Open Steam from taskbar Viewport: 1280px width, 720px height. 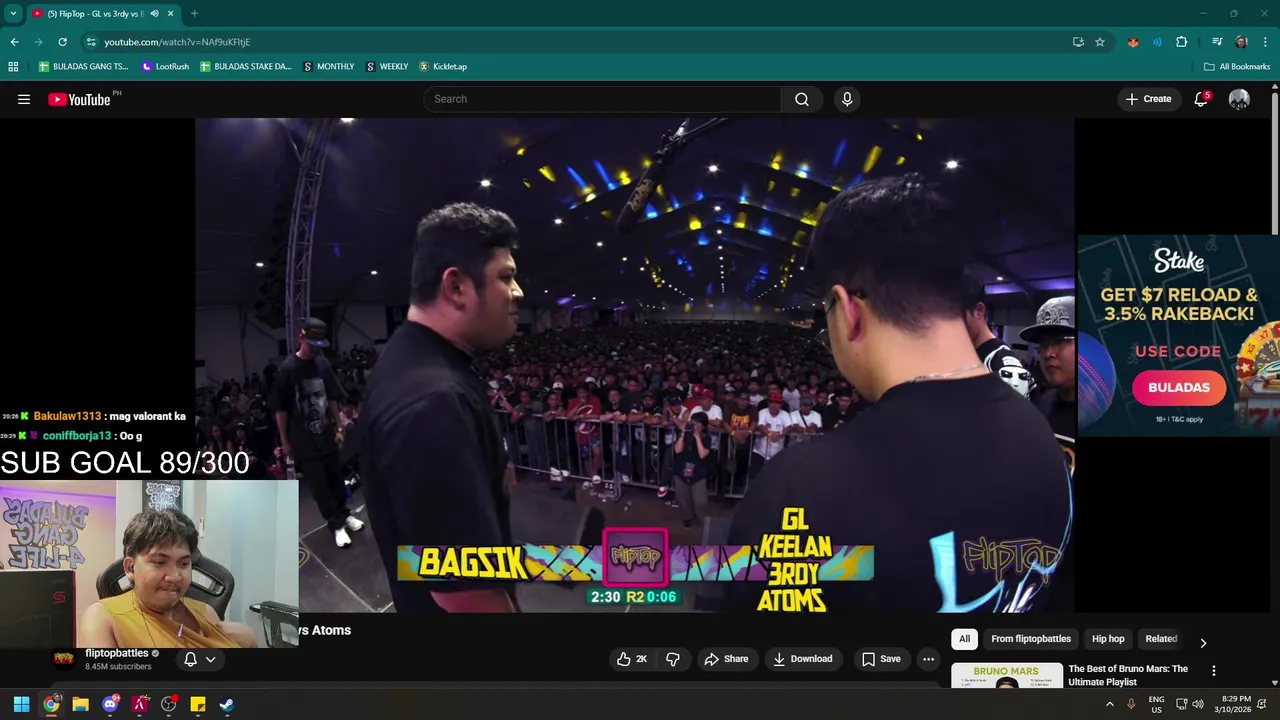pos(227,704)
